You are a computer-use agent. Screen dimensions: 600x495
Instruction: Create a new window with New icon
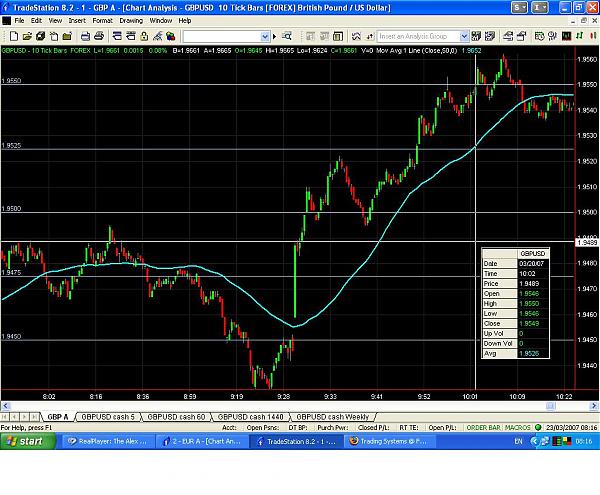click(14, 36)
